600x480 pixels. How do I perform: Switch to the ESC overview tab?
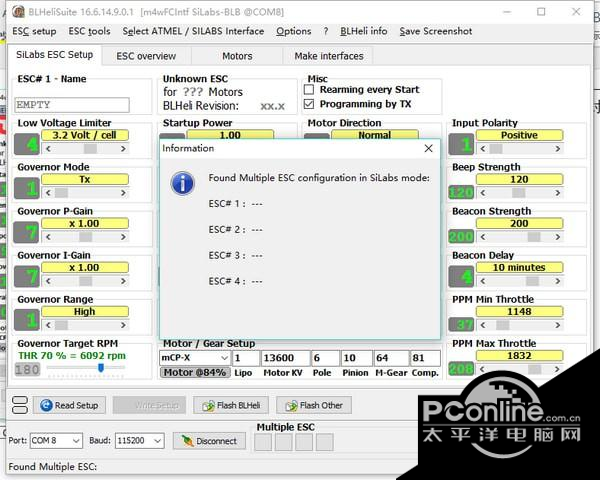point(146,56)
